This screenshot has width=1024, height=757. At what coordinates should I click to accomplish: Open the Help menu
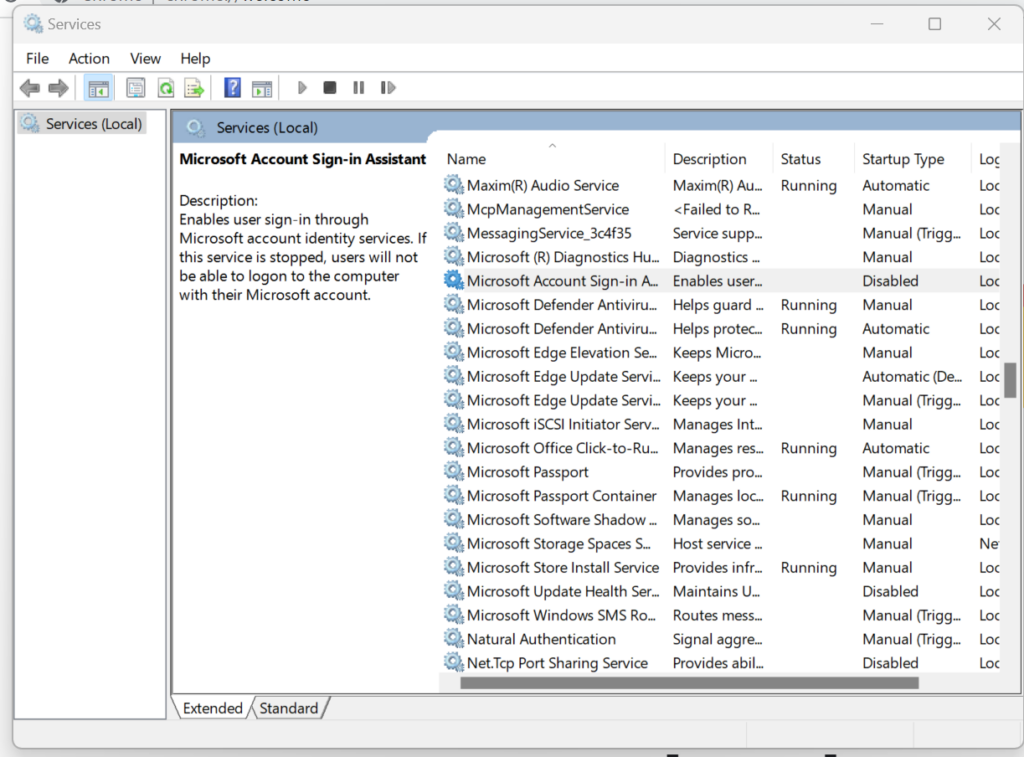point(195,59)
